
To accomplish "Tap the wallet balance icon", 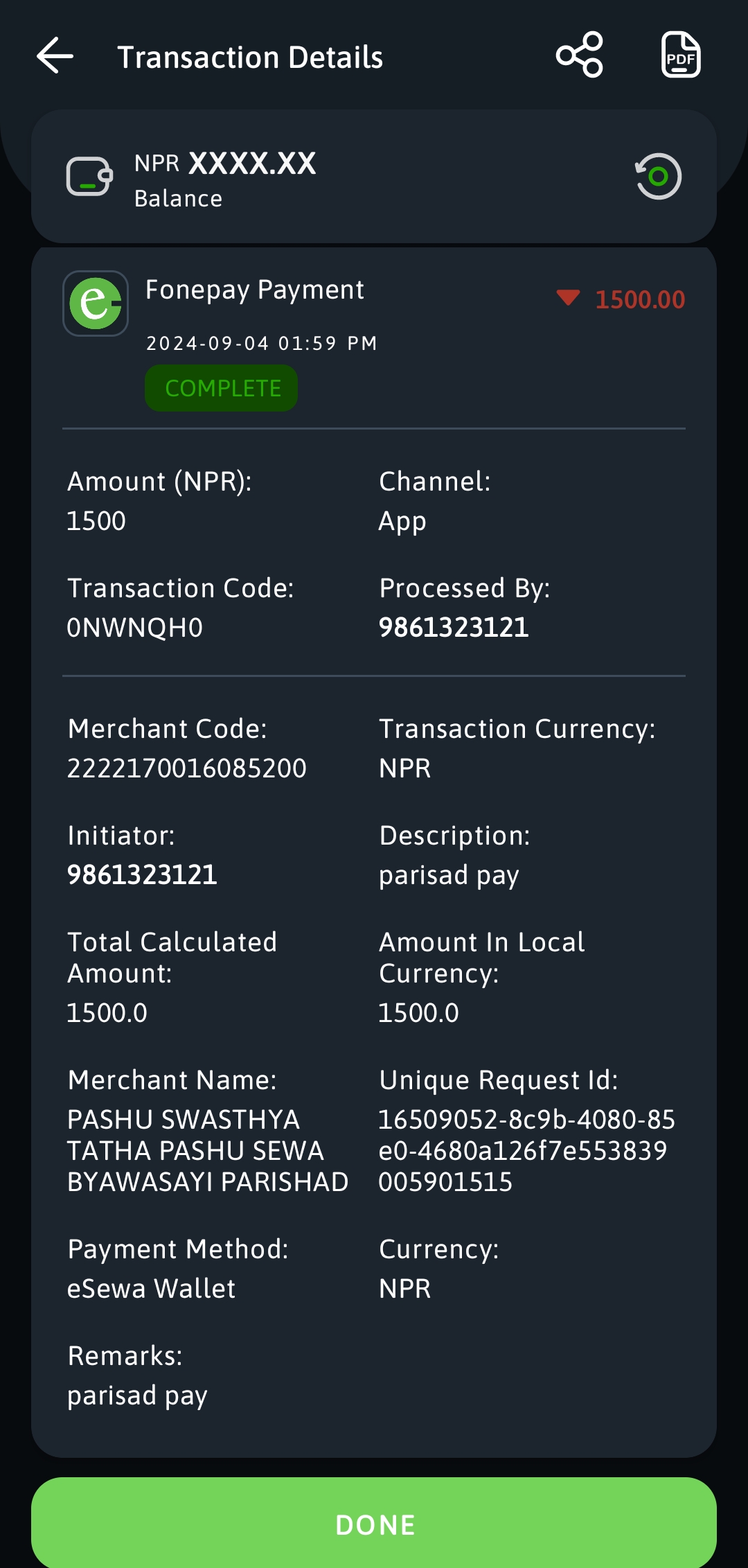I will pyautogui.click(x=89, y=177).
